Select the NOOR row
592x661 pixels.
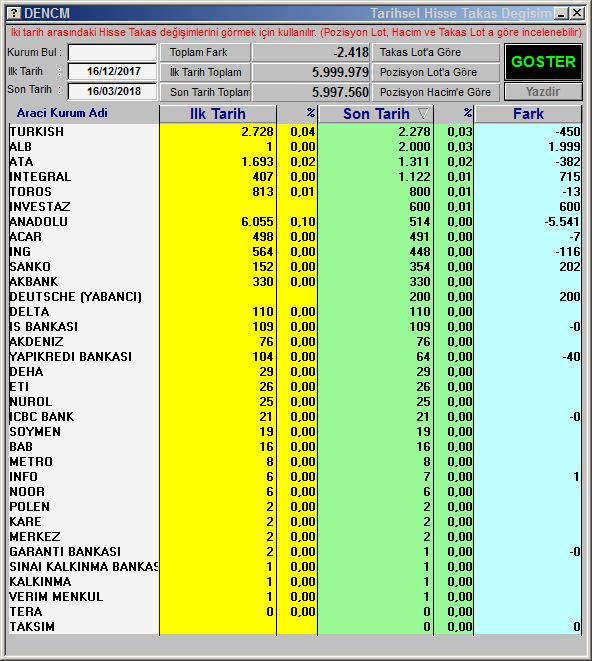295,492
